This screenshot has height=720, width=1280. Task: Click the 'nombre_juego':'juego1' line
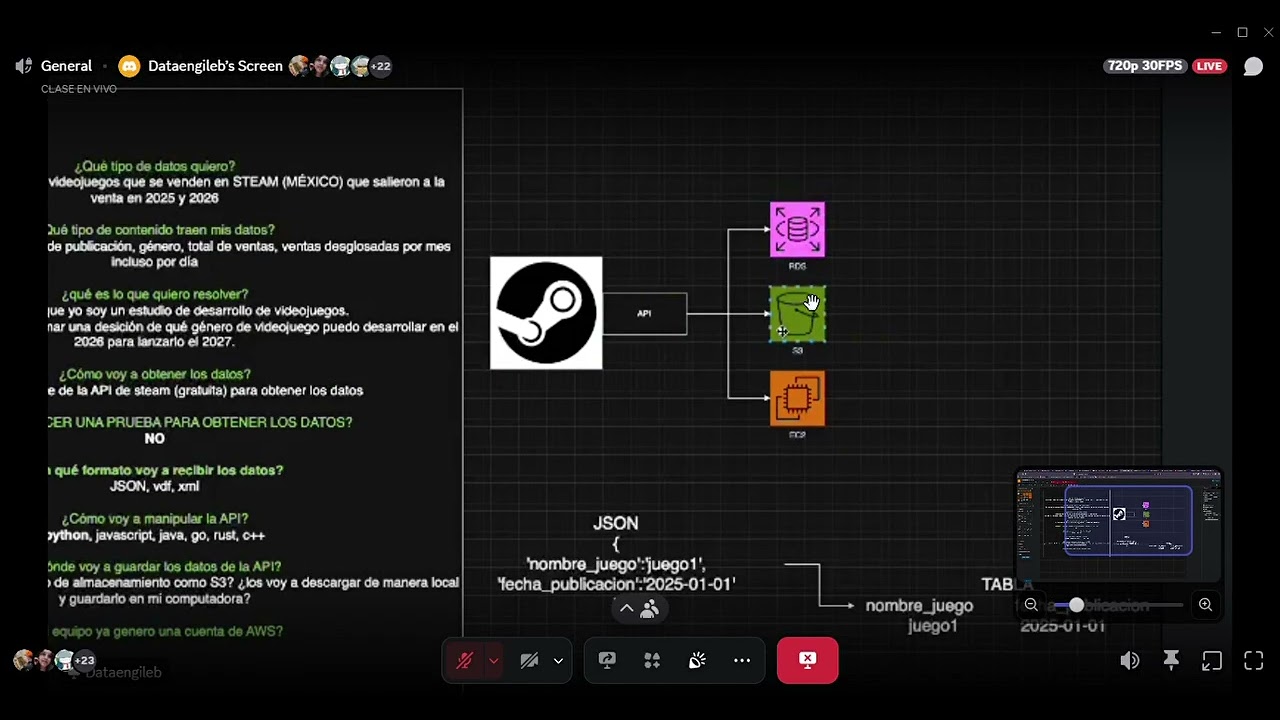(x=616, y=564)
